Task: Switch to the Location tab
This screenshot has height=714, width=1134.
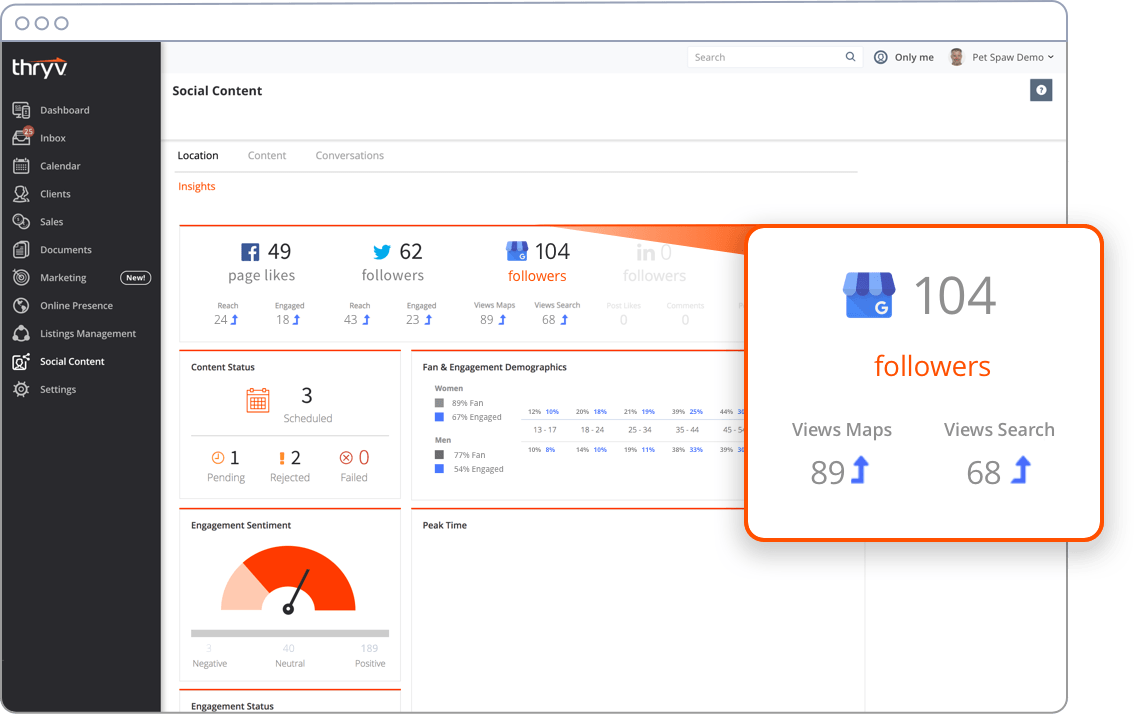Action: point(198,156)
